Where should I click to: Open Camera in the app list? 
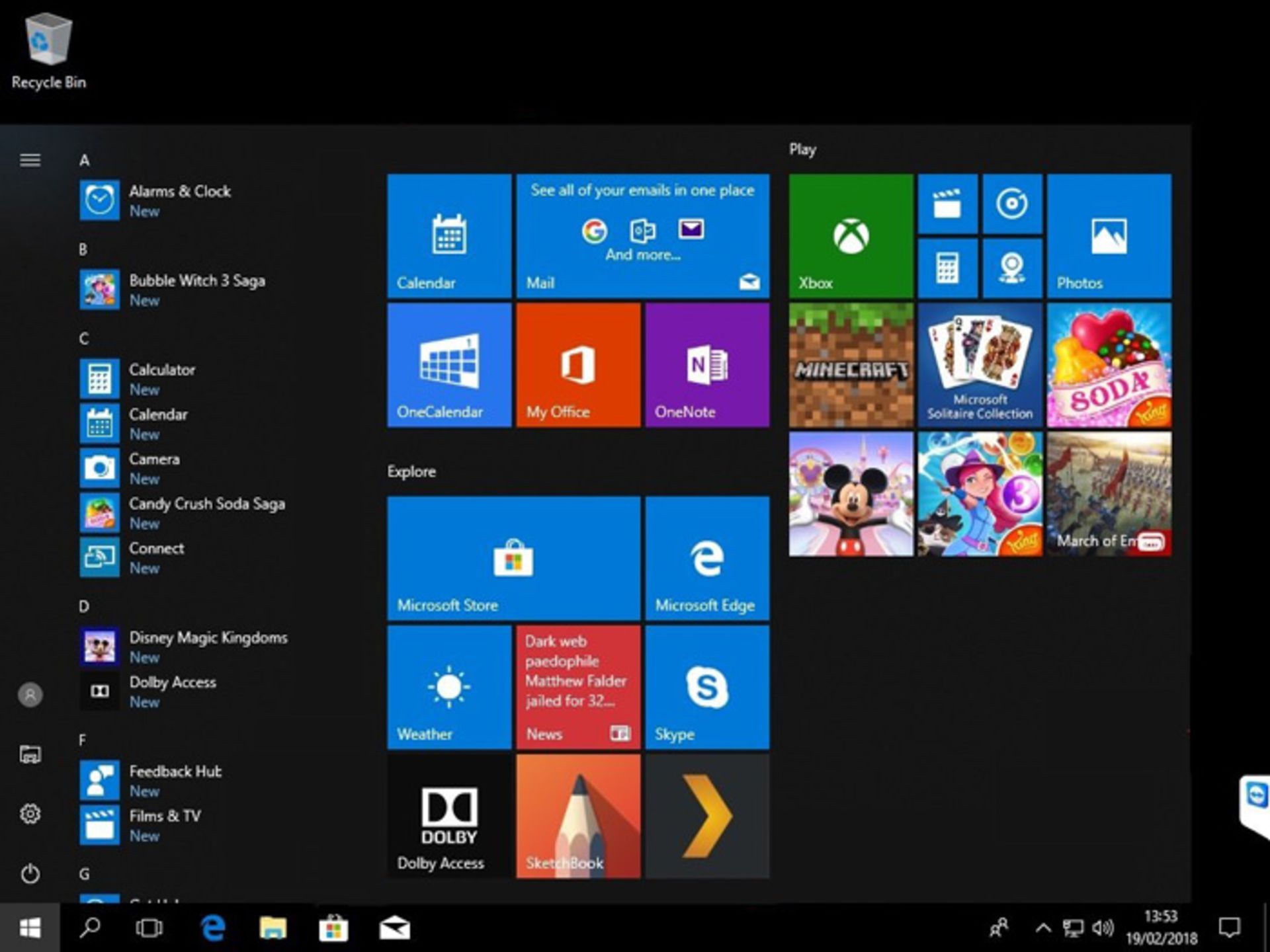[x=218, y=468]
